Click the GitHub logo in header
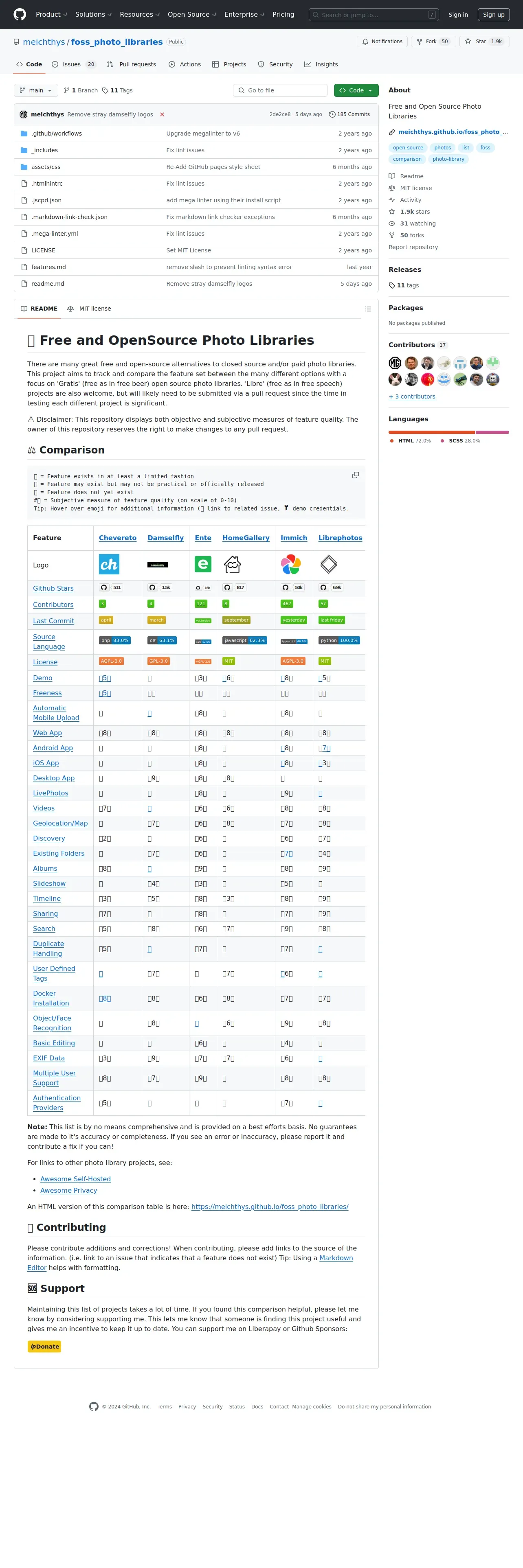Viewport: 523px width, 1568px height. pos(20,15)
